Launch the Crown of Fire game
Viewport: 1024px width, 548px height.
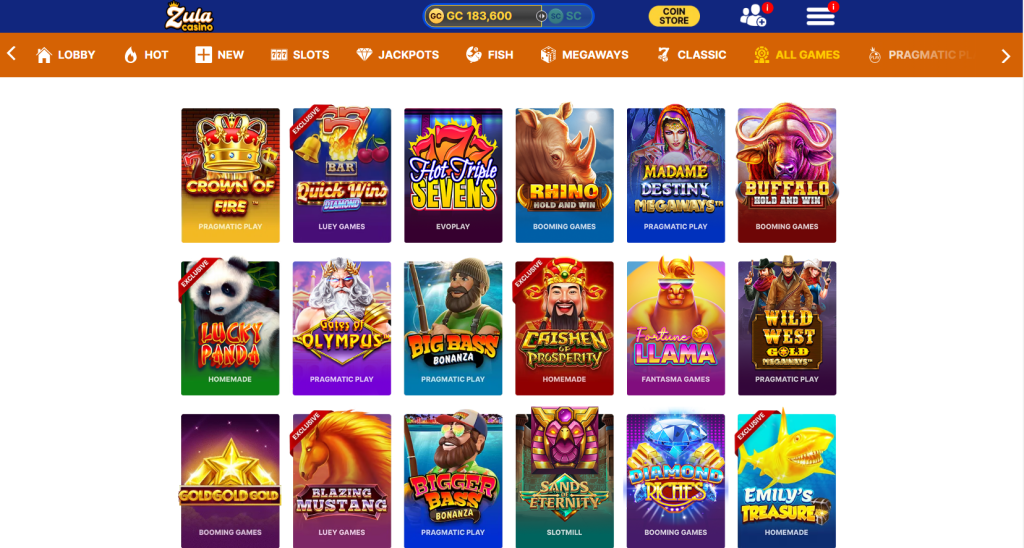click(x=231, y=175)
